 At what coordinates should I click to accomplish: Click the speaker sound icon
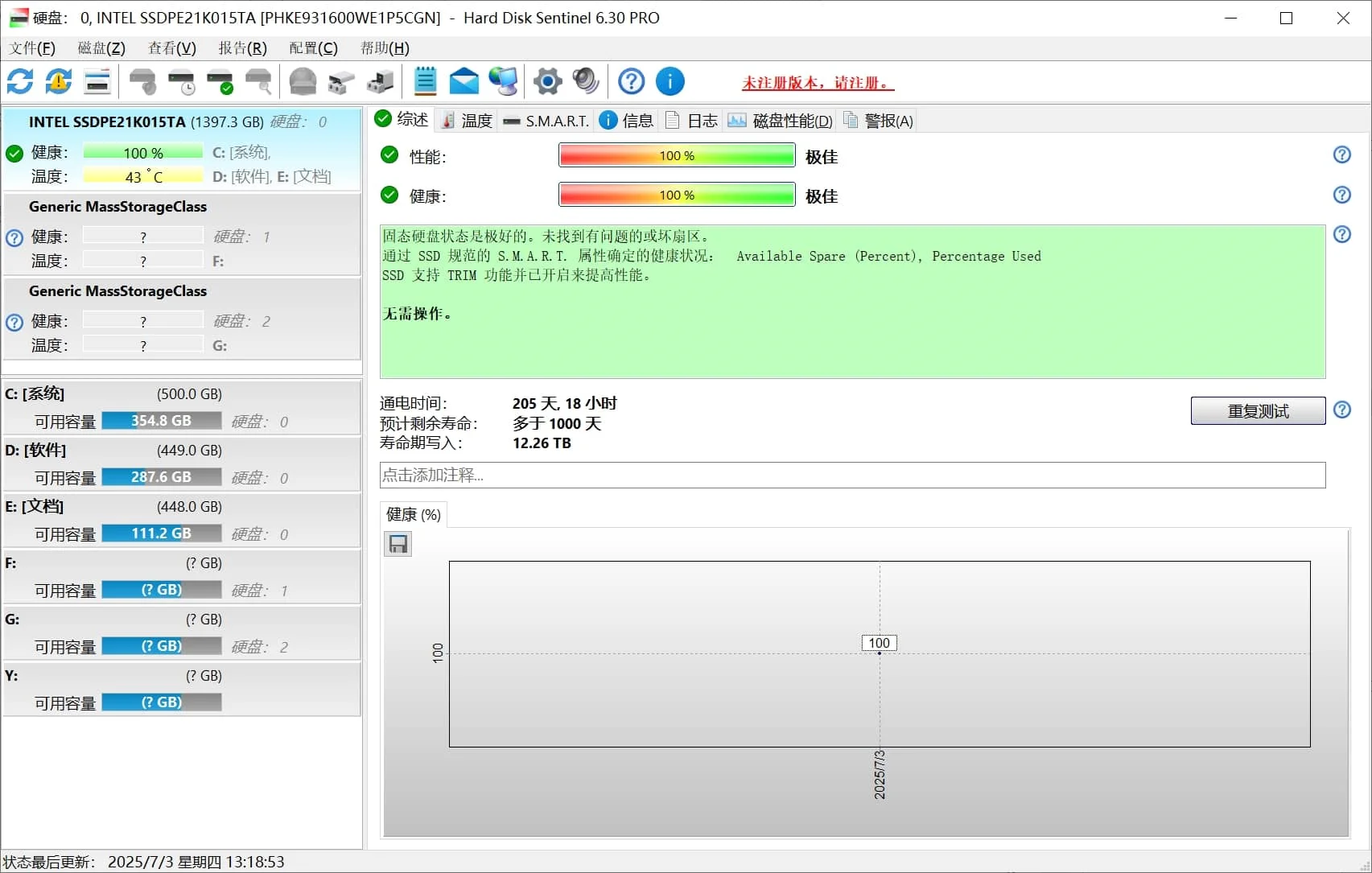click(586, 81)
